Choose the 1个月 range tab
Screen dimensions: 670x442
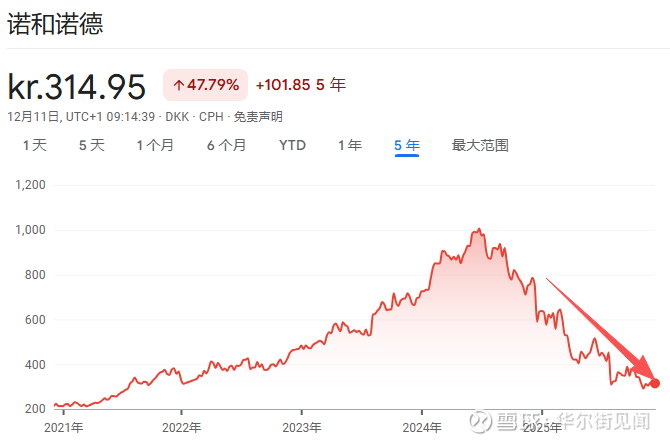point(155,145)
